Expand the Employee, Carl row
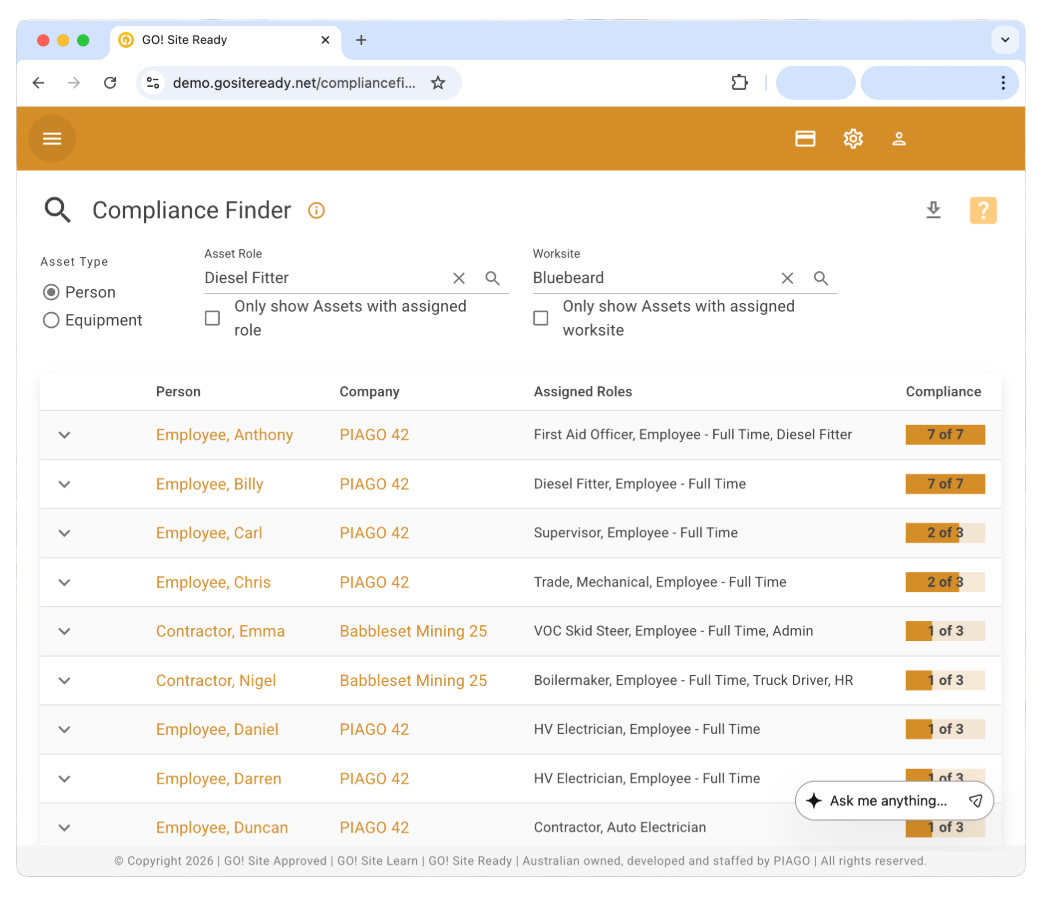Image resolution: width=1050 pixels, height=900 pixels. [65, 533]
